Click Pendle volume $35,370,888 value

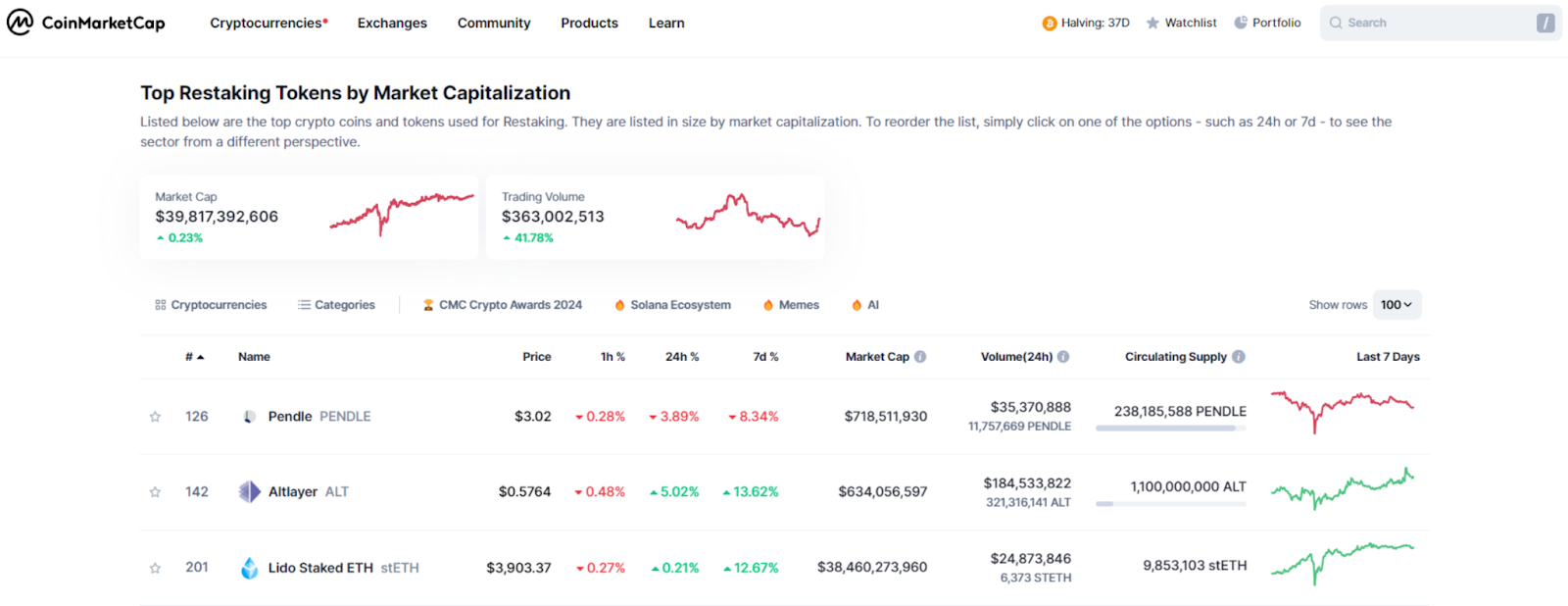pos(1030,407)
